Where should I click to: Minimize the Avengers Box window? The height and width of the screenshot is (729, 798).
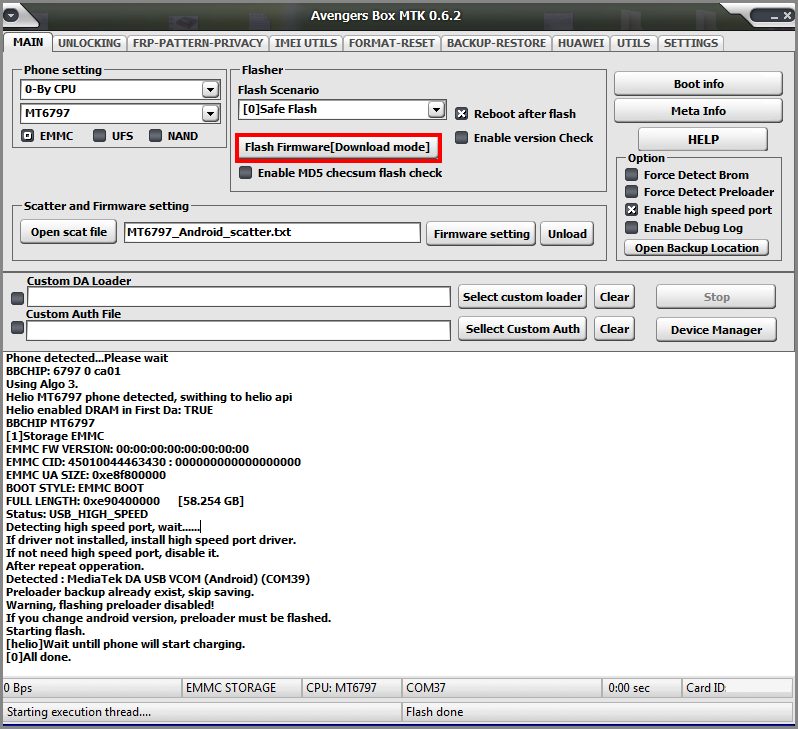click(x=774, y=16)
